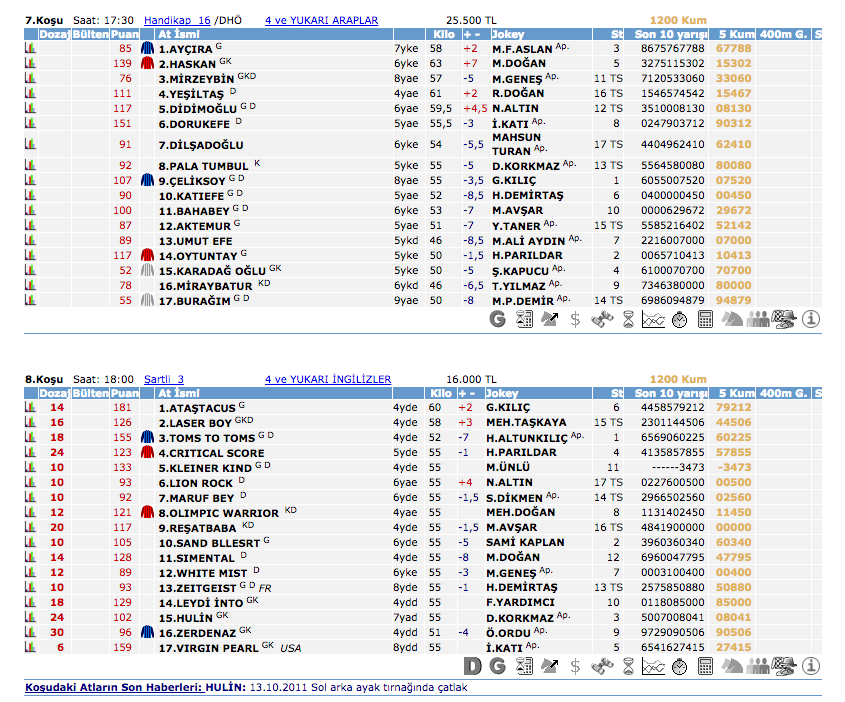Open the Handikap 16 link
The image size is (845, 702).
177,20
